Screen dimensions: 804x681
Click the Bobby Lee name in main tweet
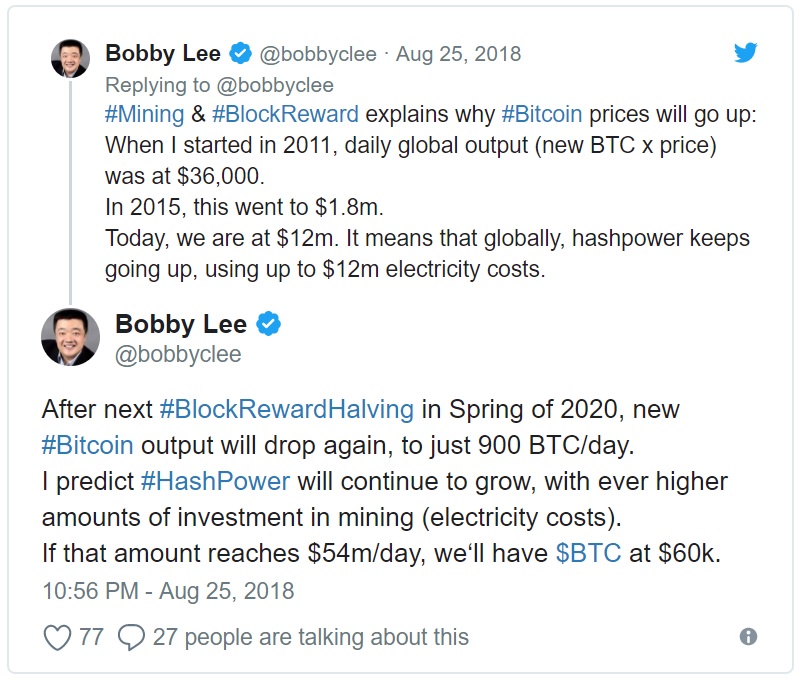(x=181, y=324)
